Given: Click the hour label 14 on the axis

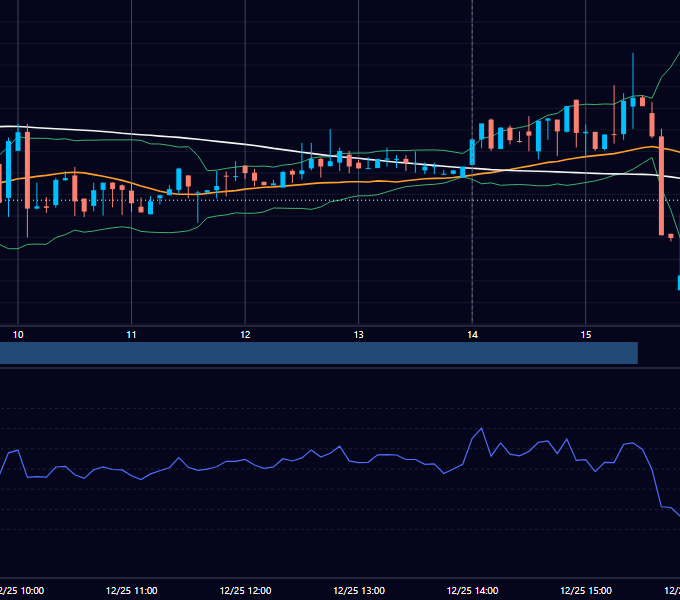Looking at the screenshot, I should tap(472, 335).
